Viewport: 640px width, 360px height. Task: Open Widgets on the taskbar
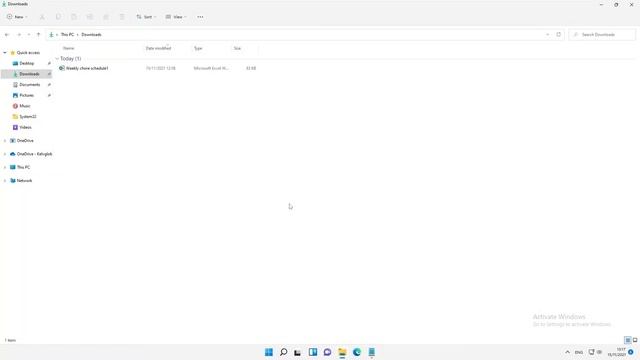313,352
